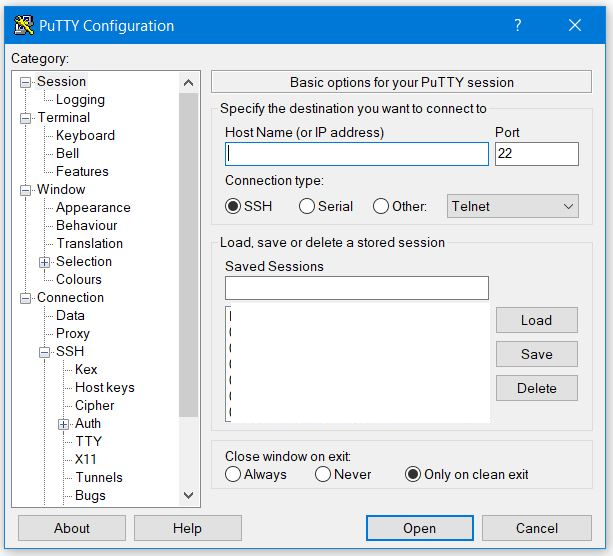Click the PuTTY icon in title bar

[23, 25]
